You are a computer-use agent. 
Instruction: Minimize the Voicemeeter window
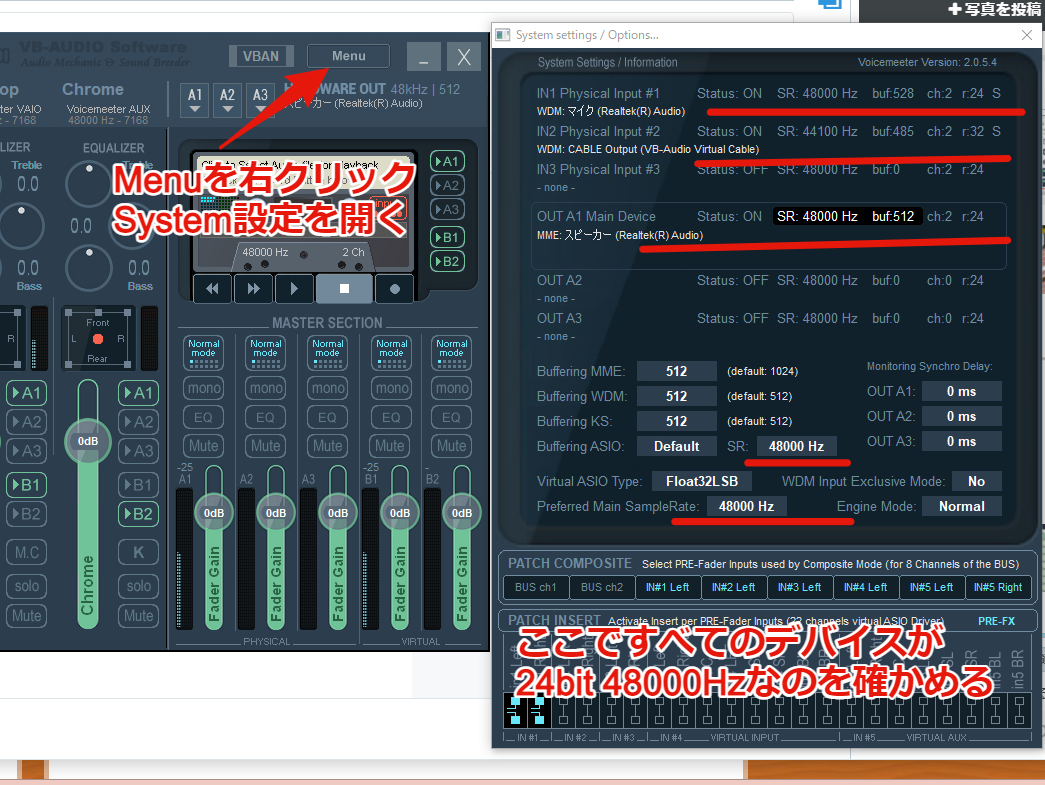[x=423, y=57]
